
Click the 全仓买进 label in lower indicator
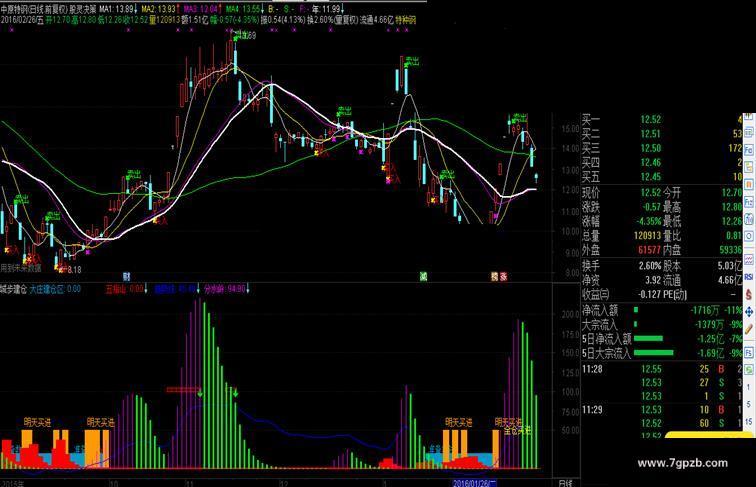point(517,430)
